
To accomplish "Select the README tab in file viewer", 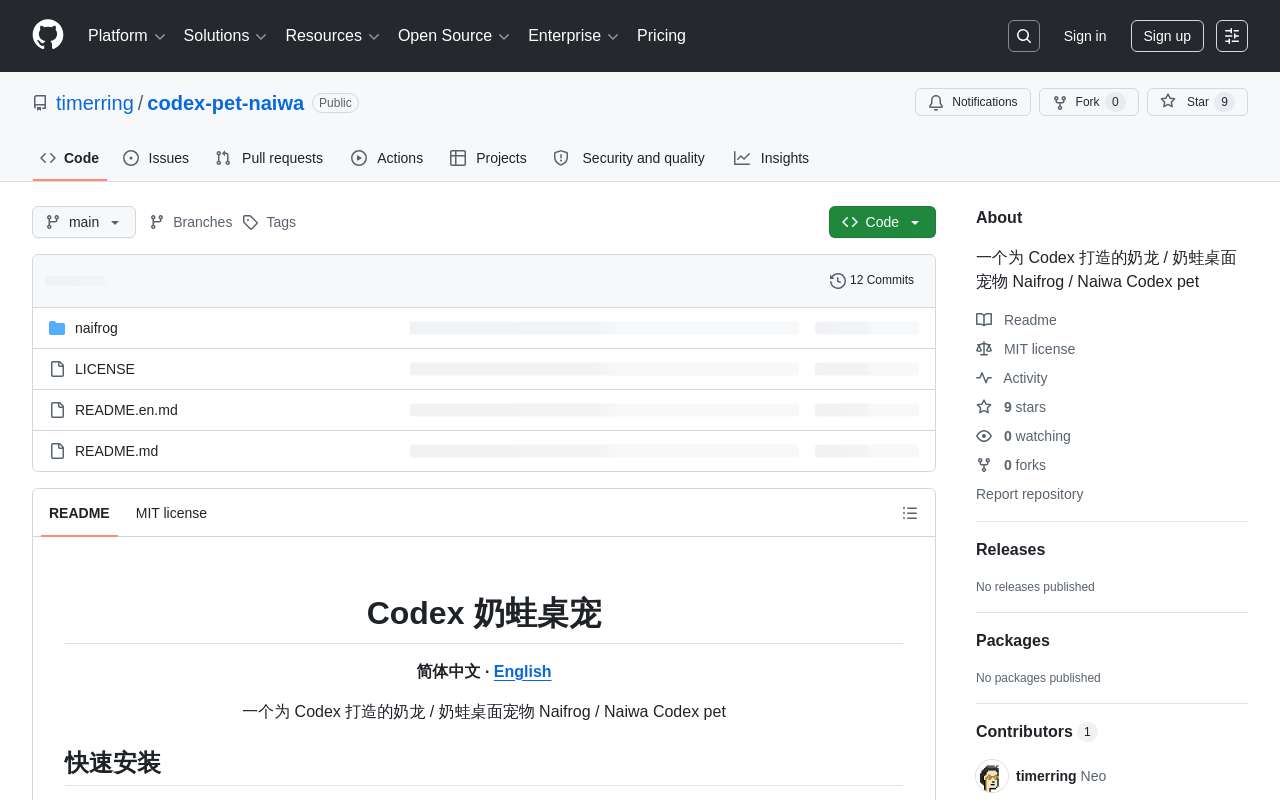I will pos(79,513).
